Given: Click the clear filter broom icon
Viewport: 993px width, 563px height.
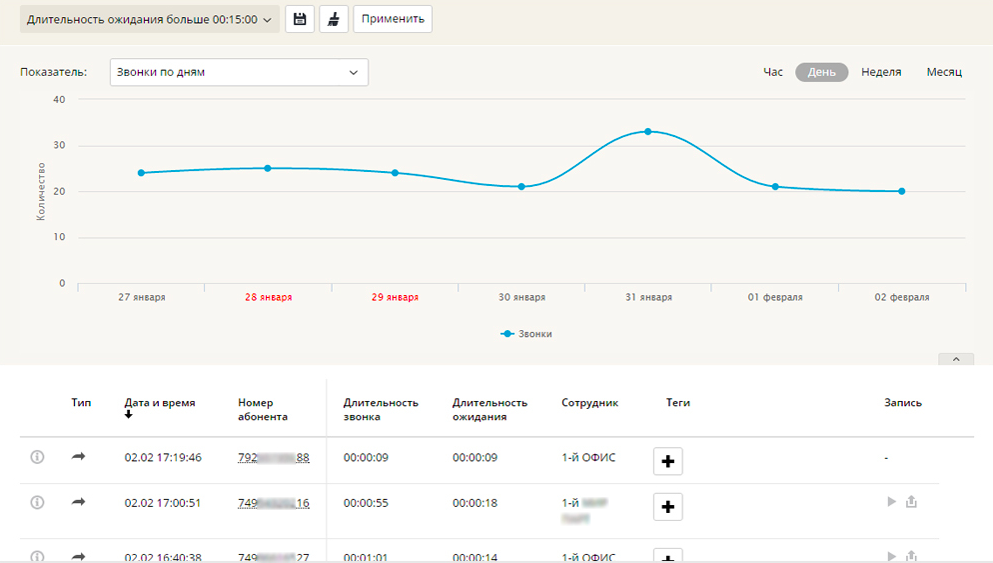Looking at the screenshot, I should (333, 19).
